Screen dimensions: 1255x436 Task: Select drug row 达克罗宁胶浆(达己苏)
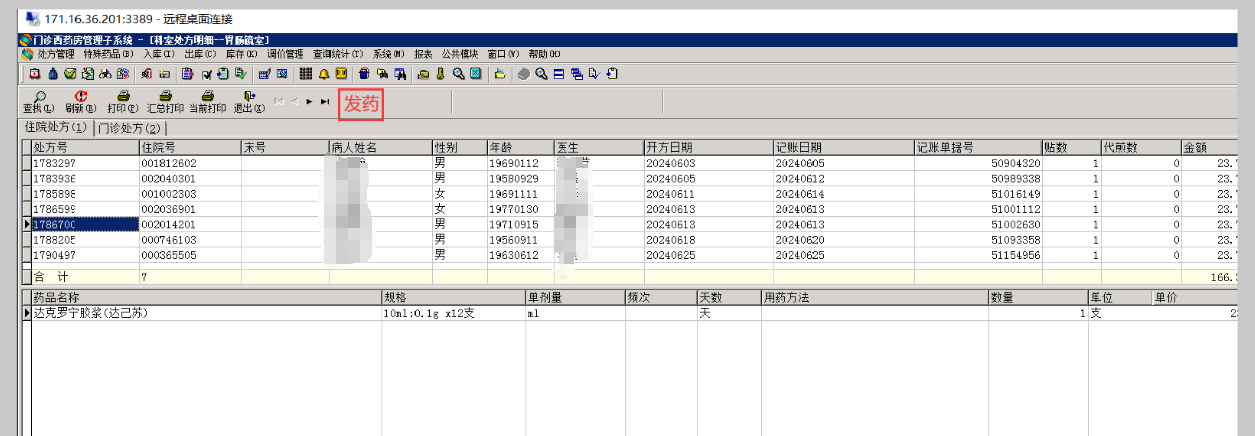point(206,313)
